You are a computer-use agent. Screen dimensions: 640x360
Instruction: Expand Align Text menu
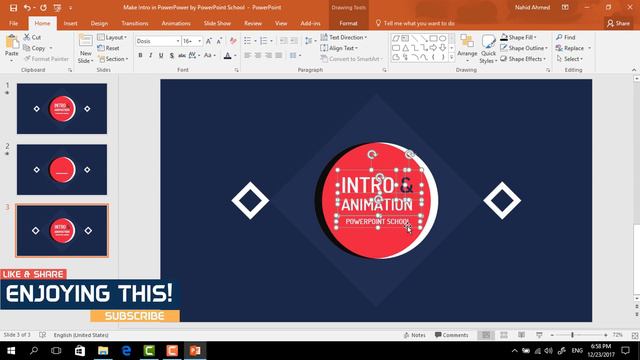339,48
